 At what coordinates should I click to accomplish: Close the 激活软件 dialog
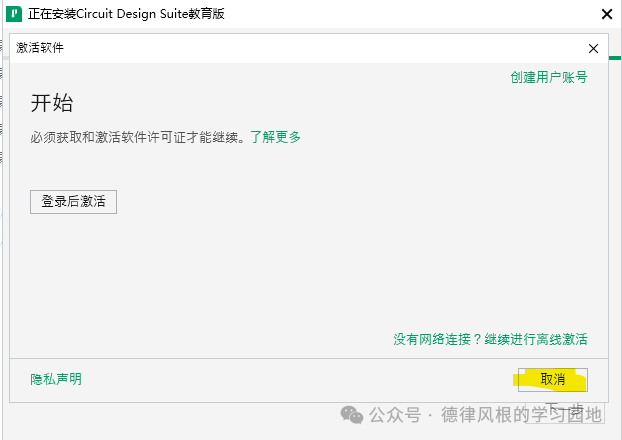593,48
